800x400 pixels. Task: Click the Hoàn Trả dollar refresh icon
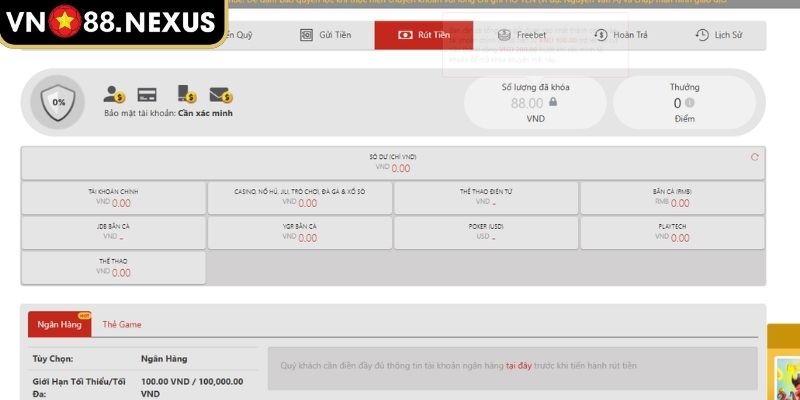click(601, 35)
